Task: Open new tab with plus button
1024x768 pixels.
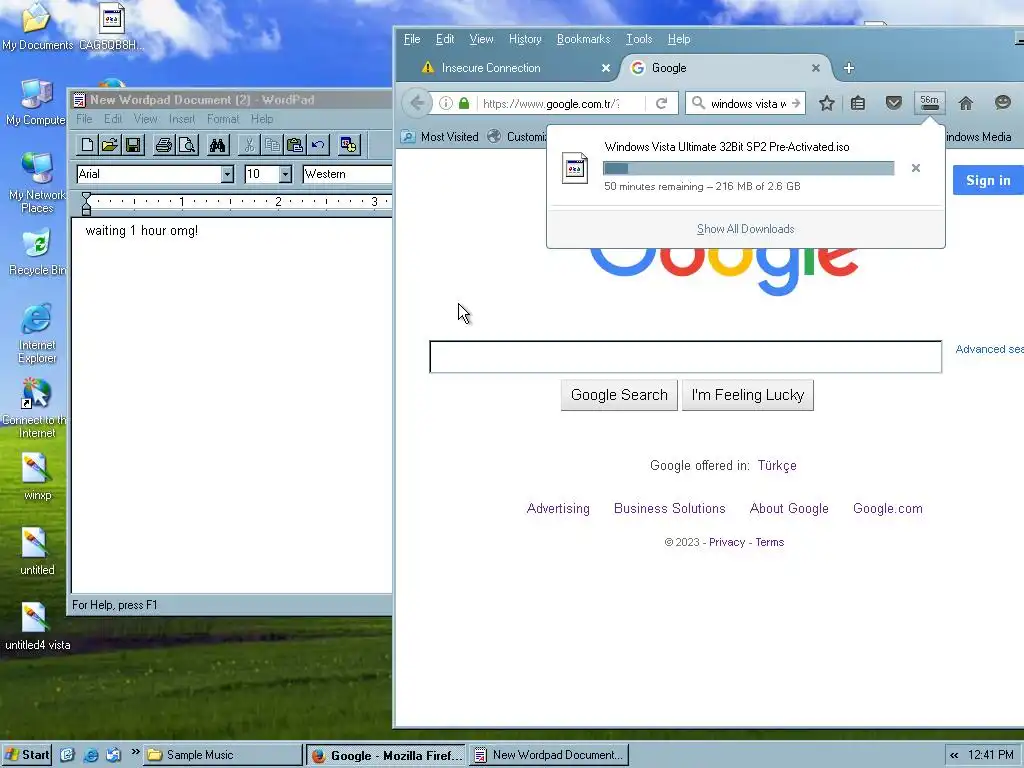Action: (x=848, y=68)
